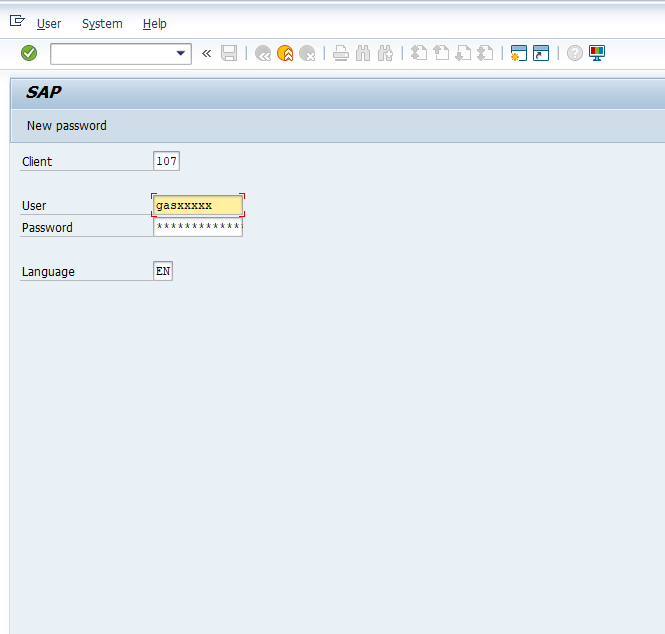Click the Help question mark icon
Screen dimensions: 665x634
click(x=575, y=53)
